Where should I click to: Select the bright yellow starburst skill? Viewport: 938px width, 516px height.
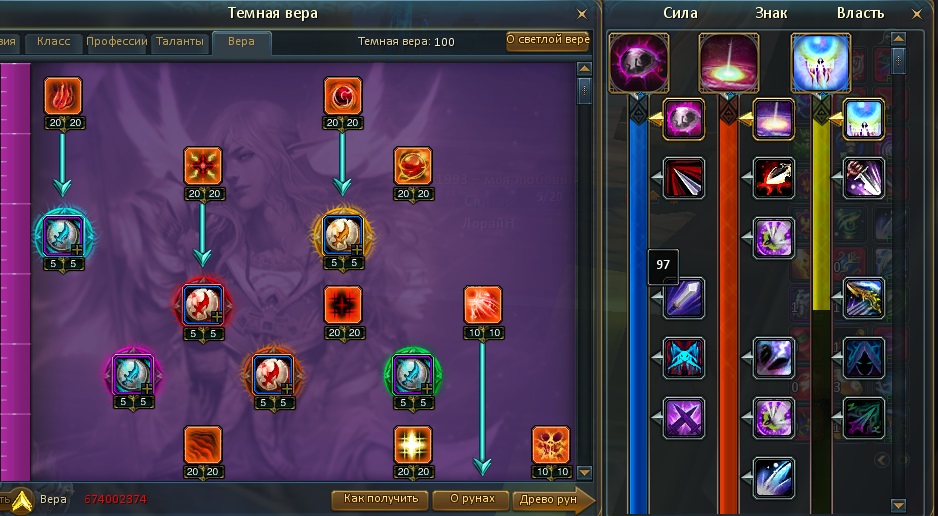[x=413, y=445]
